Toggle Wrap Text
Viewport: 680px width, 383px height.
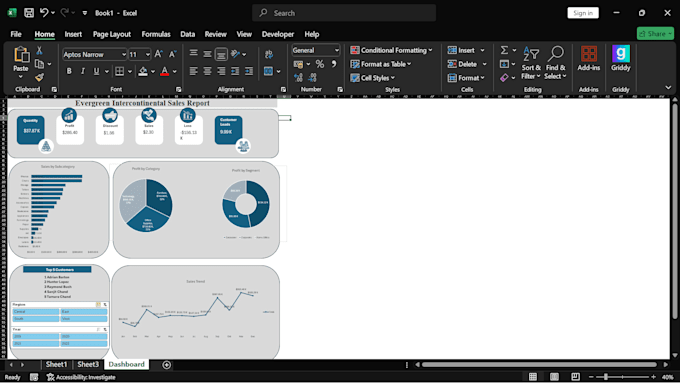269,54
